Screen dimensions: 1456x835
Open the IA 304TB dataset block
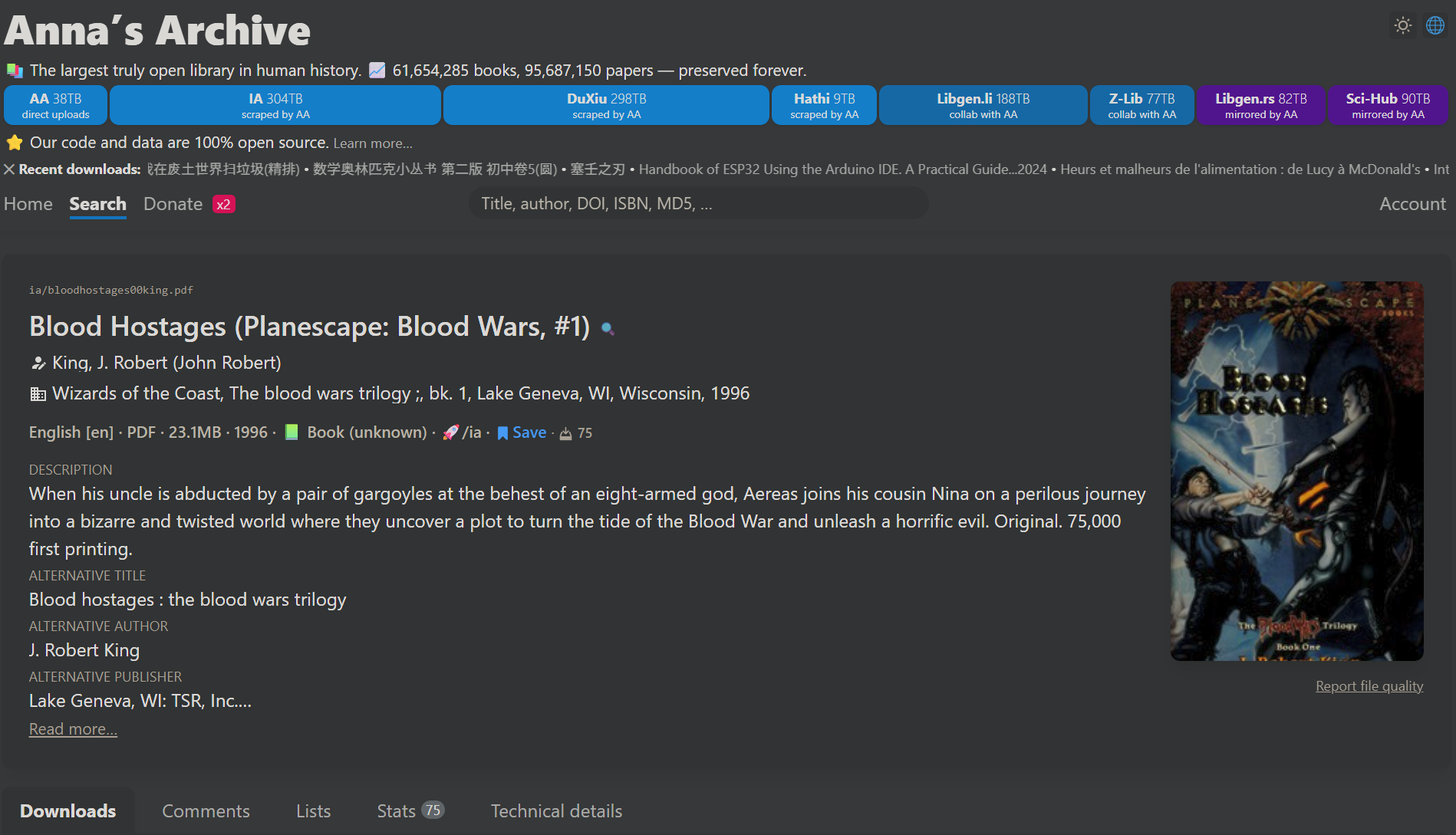[275, 105]
